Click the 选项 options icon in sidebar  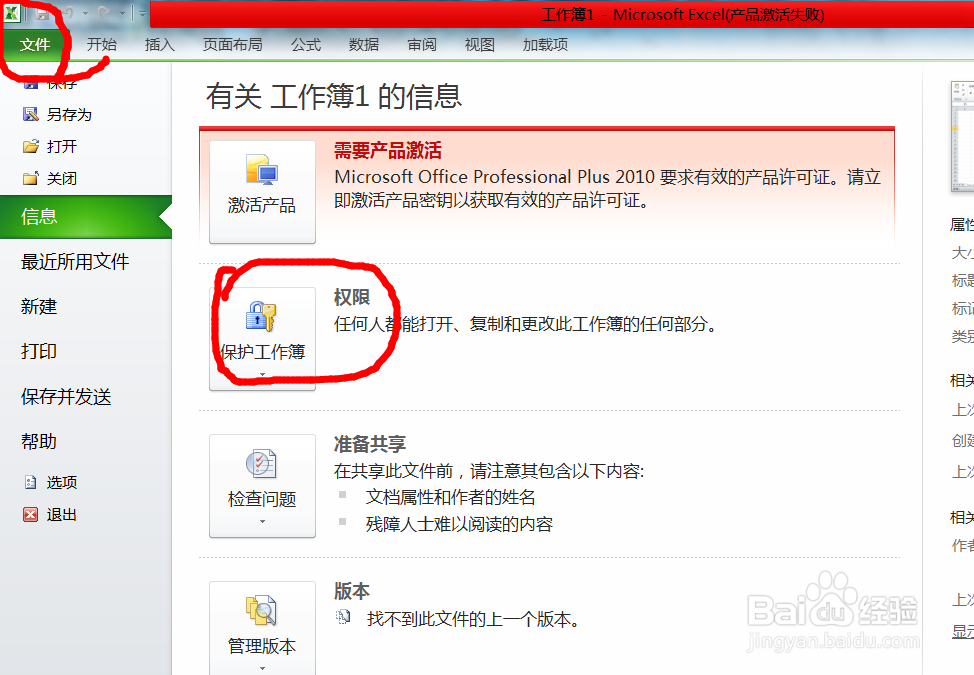coord(28,482)
